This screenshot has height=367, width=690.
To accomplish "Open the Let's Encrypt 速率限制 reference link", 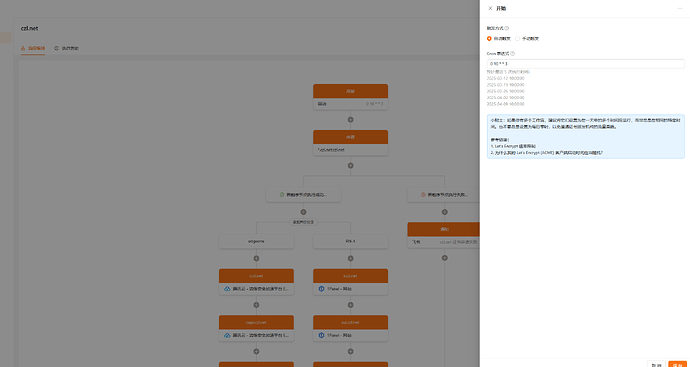I will pos(514,146).
